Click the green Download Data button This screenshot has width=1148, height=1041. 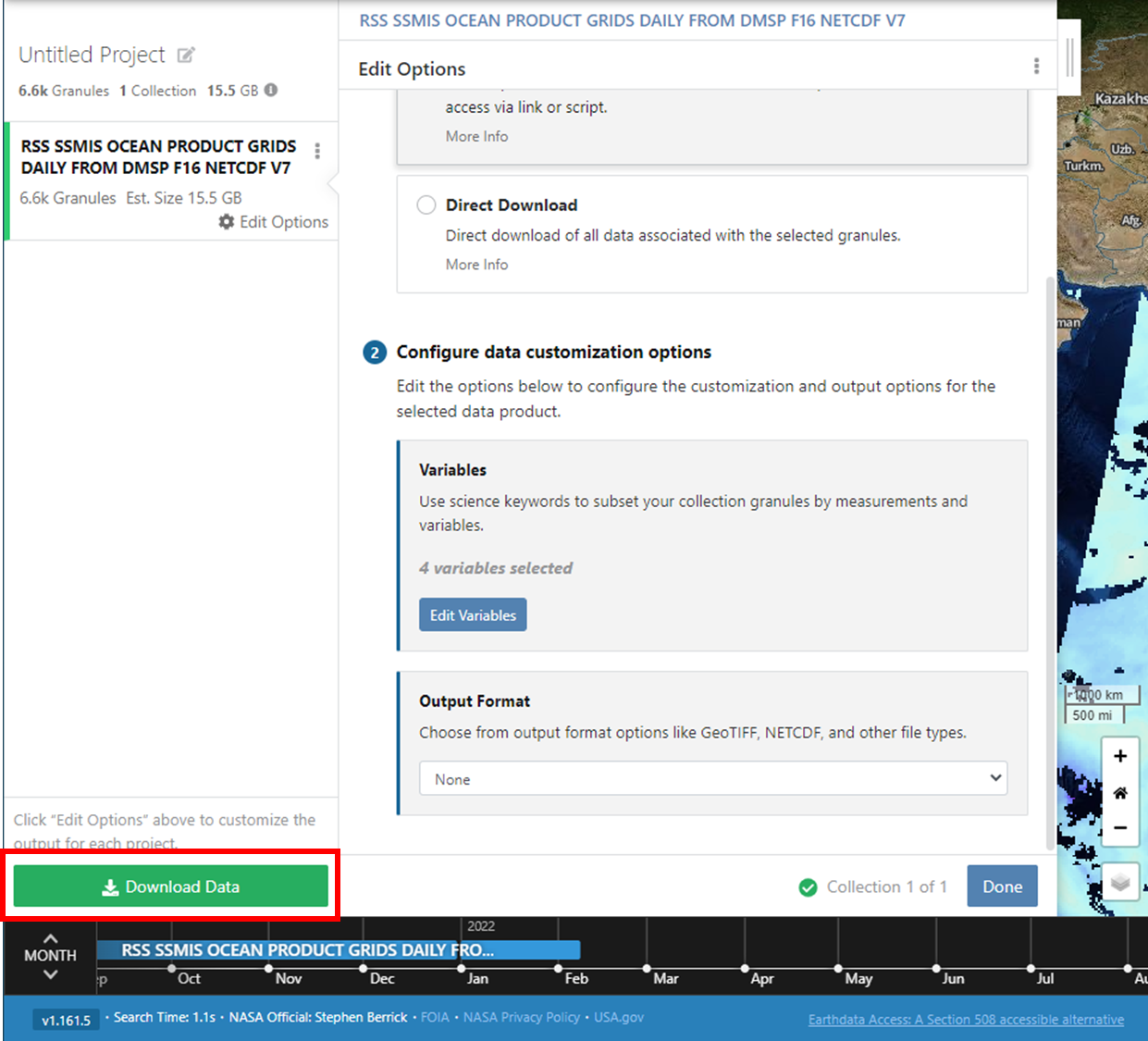[x=171, y=886]
